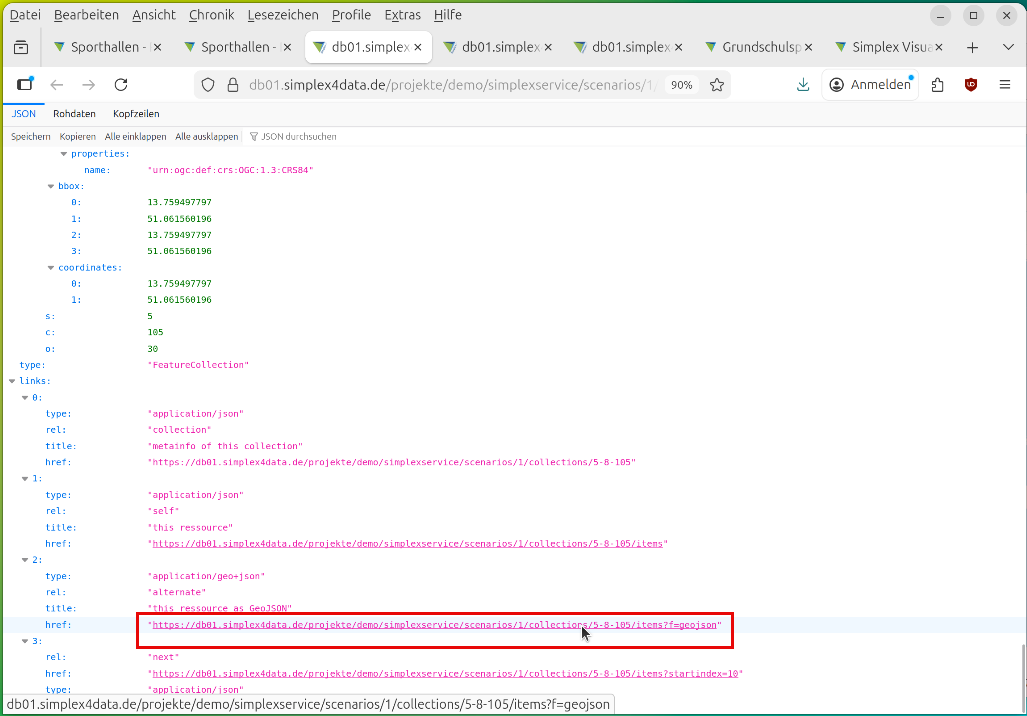The height and width of the screenshot is (716, 1027).
Task: Toggle the sidebar icon left of back button
Action: (25, 85)
